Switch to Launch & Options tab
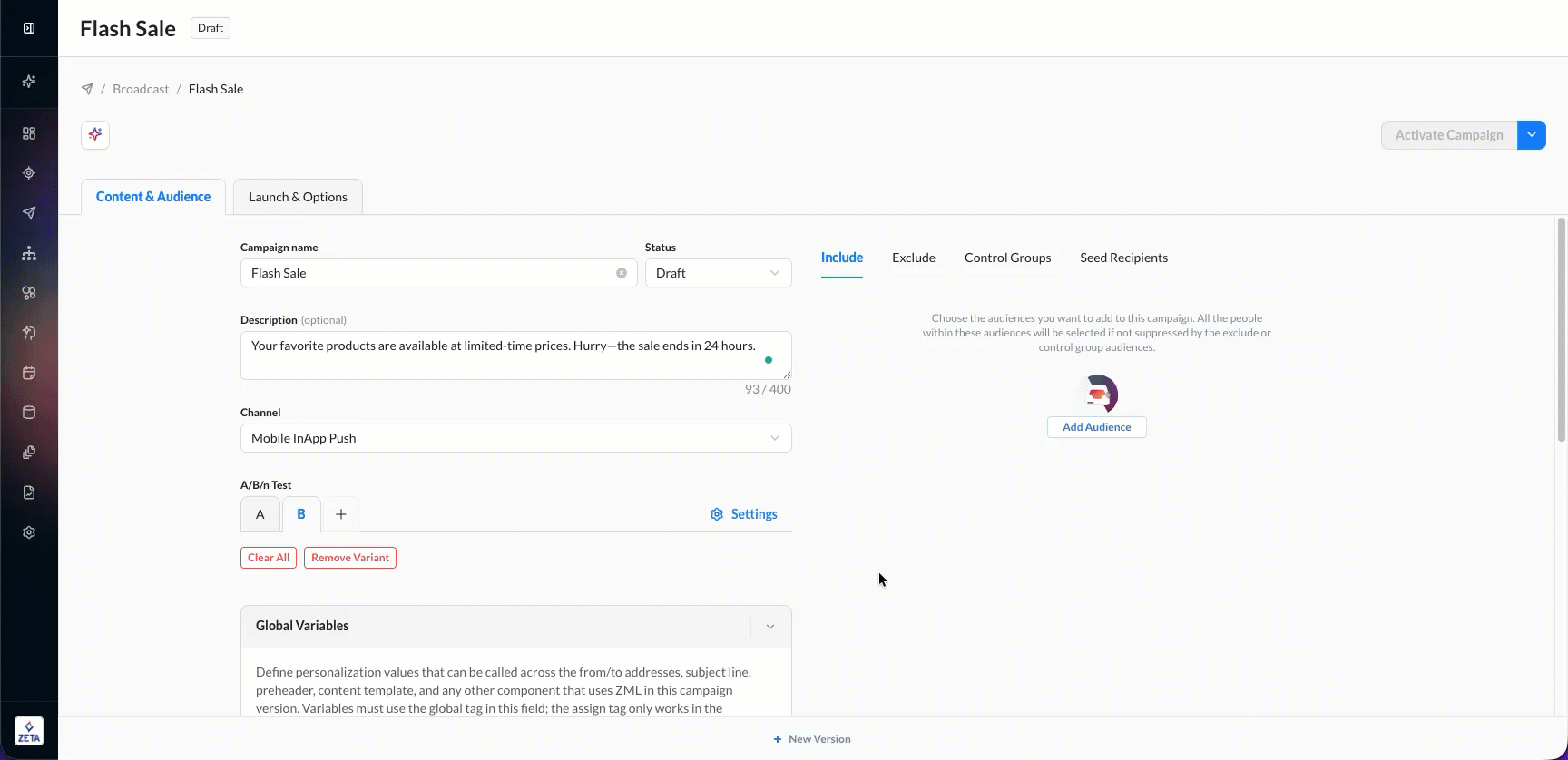The width and height of the screenshot is (1568, 760). coord(298,197)
